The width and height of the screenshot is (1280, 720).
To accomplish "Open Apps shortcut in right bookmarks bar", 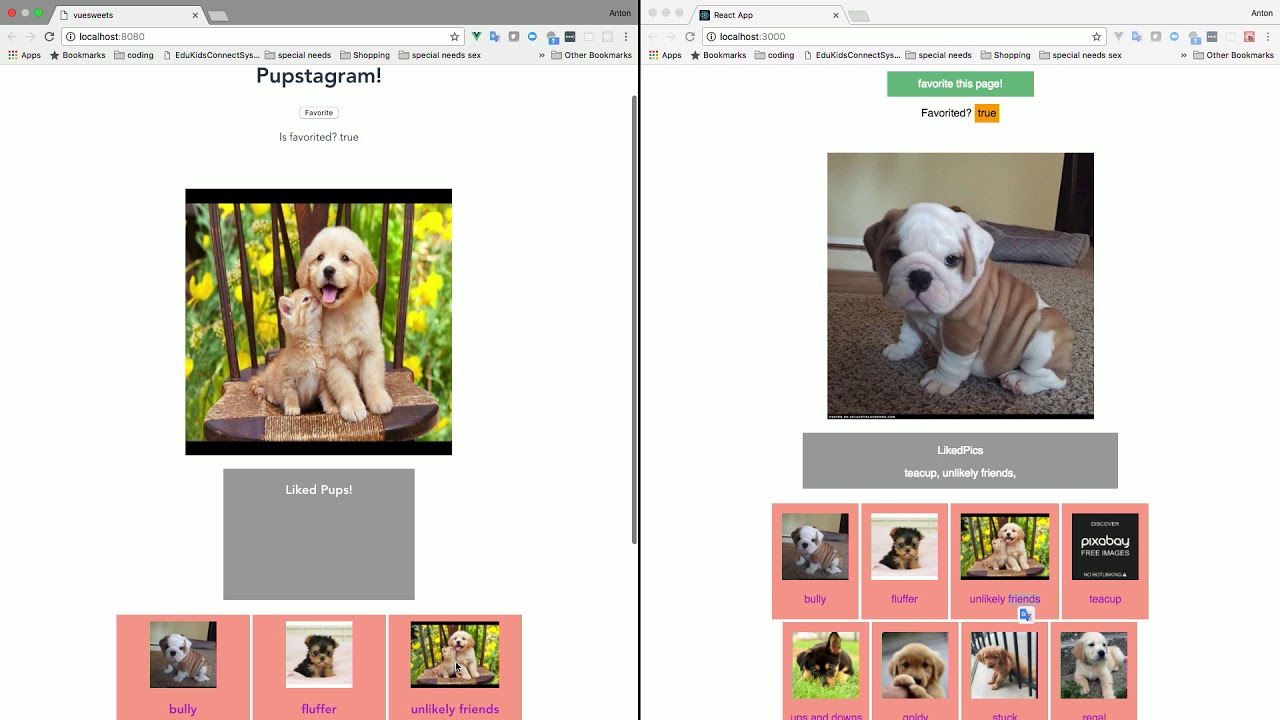I will (x=665, y=55).
